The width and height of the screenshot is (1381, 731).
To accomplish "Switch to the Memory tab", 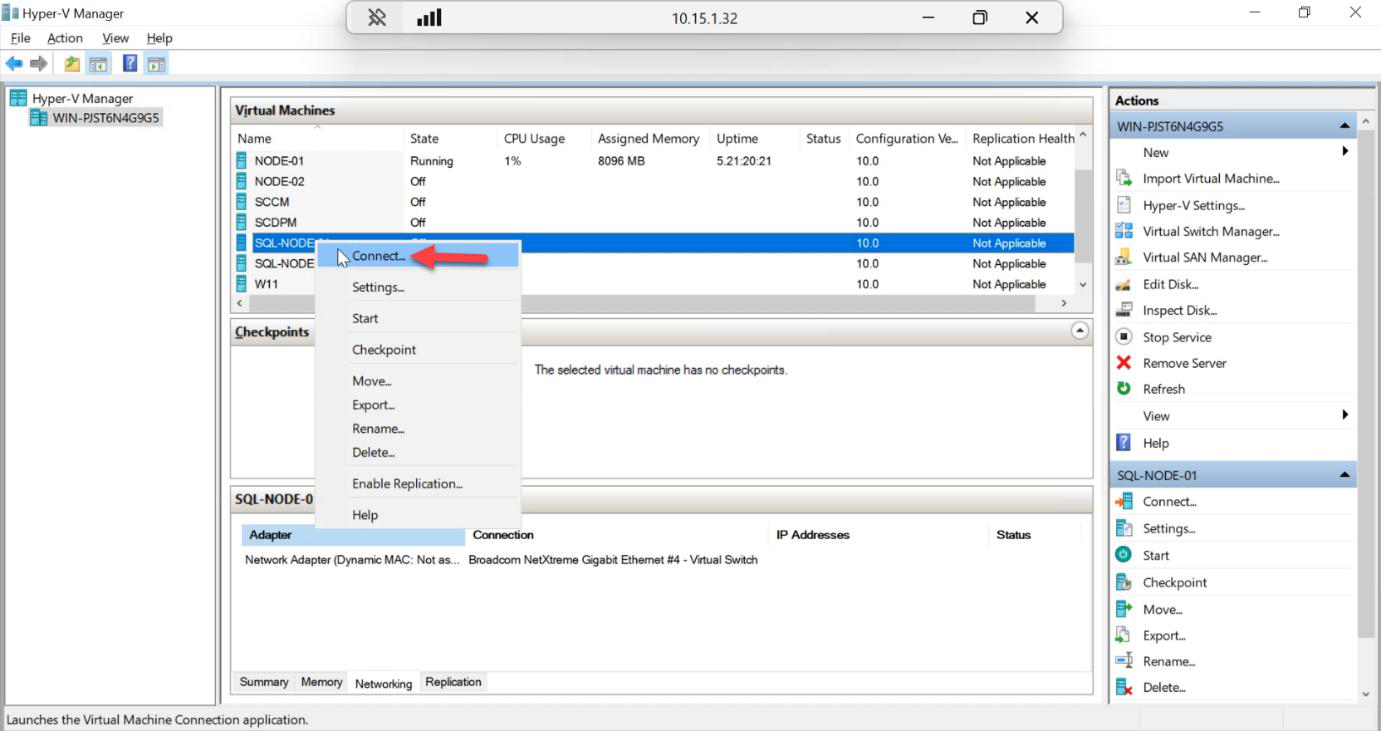I will coord(321,682).
